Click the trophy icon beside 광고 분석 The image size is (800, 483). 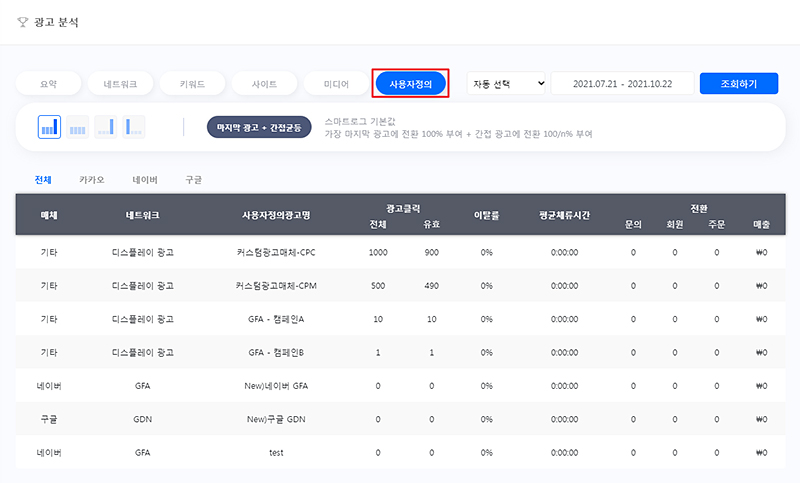22,22
